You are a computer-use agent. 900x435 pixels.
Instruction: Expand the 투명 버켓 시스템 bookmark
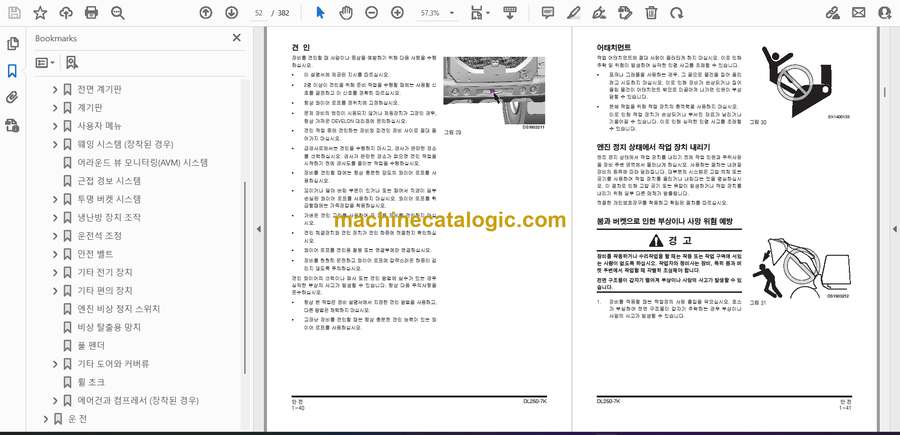(x=55, y=199)
